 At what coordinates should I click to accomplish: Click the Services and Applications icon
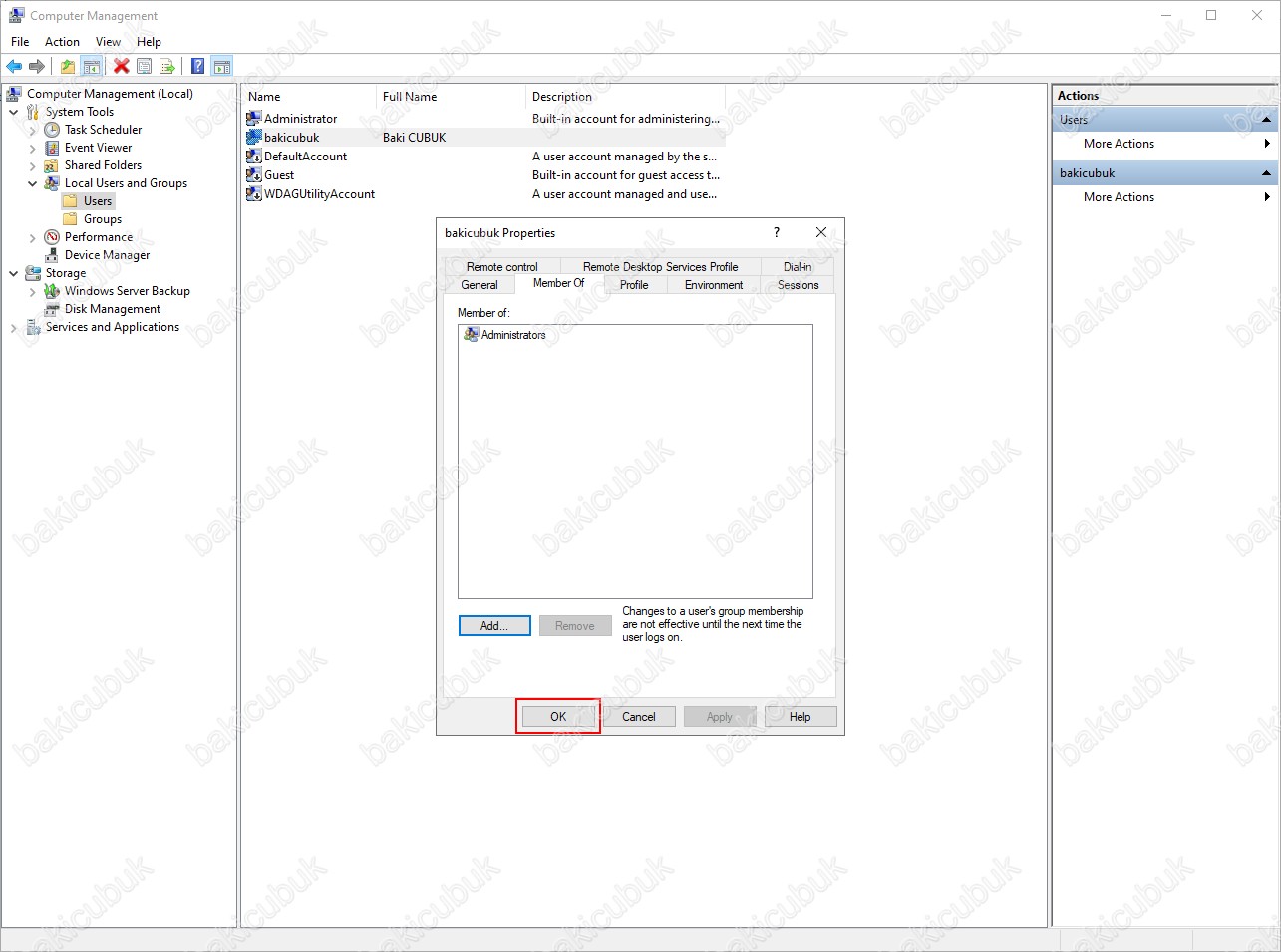coord(33,327)
